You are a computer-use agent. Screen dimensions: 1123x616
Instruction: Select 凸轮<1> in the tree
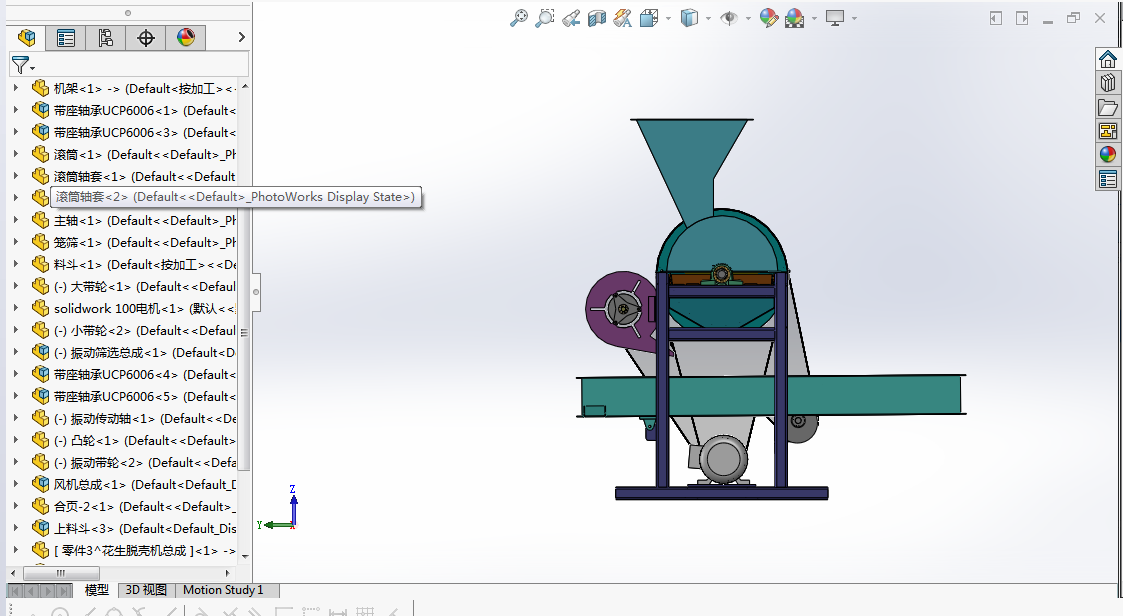[145, 441]
